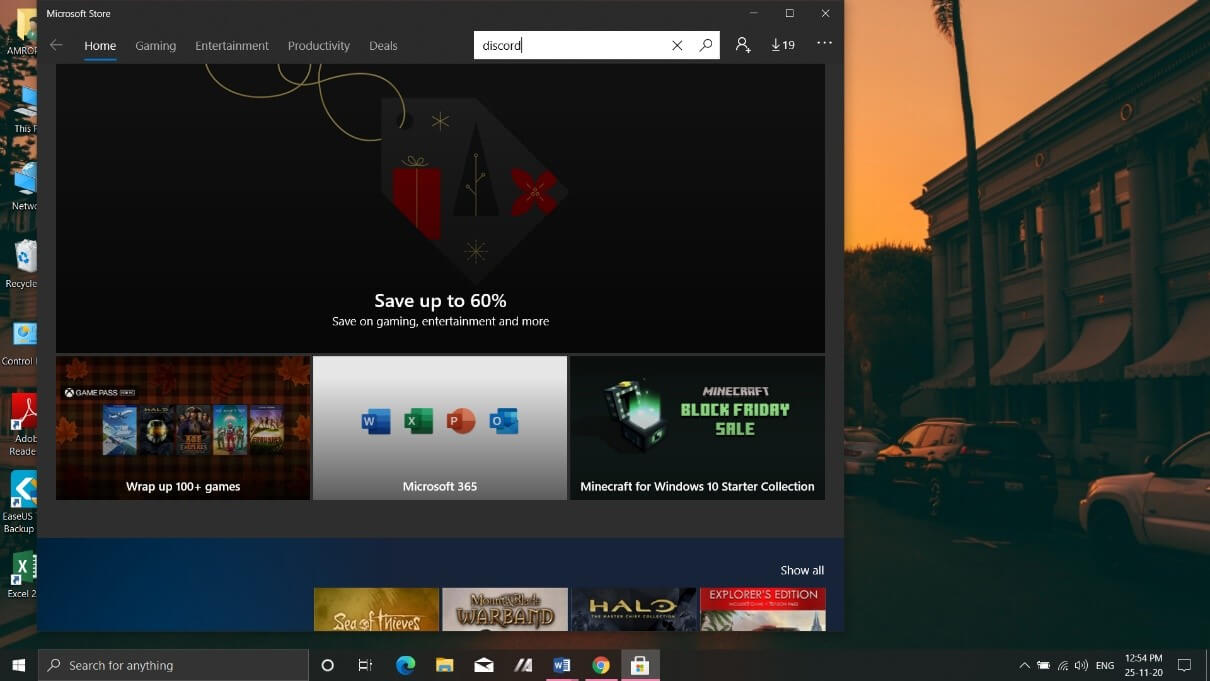The height and width of the screenshot is (681, 1210).
Task: Open the Productivity tab
Action: click(x=319, y=46)
